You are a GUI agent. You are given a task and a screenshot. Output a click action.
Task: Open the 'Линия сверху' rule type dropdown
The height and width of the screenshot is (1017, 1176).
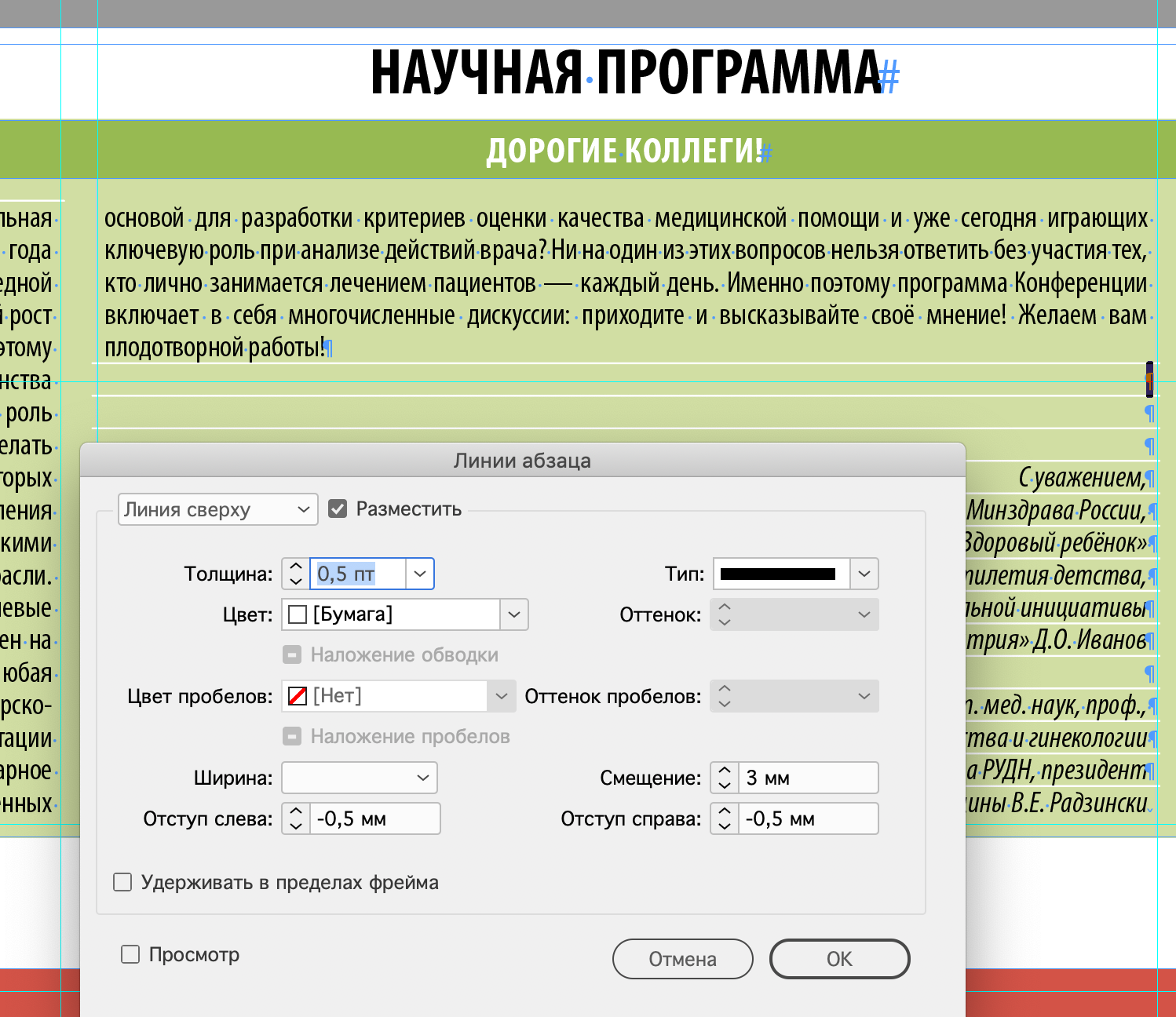(x=217, y=510)
